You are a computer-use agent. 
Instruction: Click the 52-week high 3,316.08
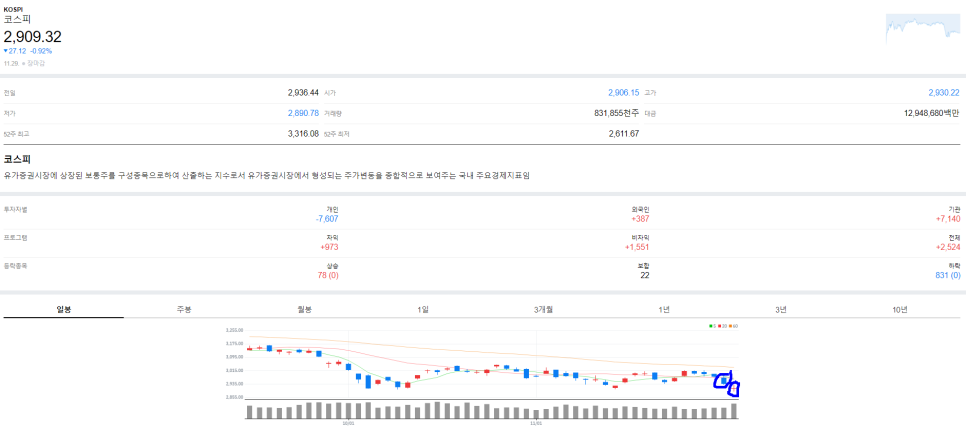click(303, 134)
